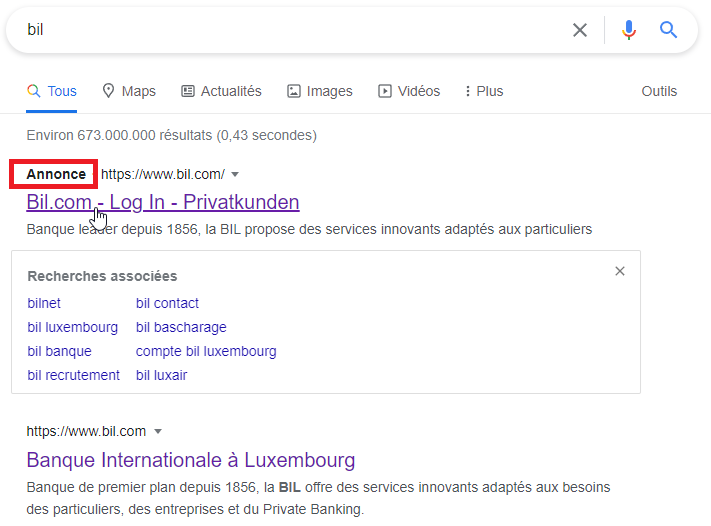This screenshot has height=526, width=711.
Task: Clear the search box with X icon
Action: click(x=580, y=30)
